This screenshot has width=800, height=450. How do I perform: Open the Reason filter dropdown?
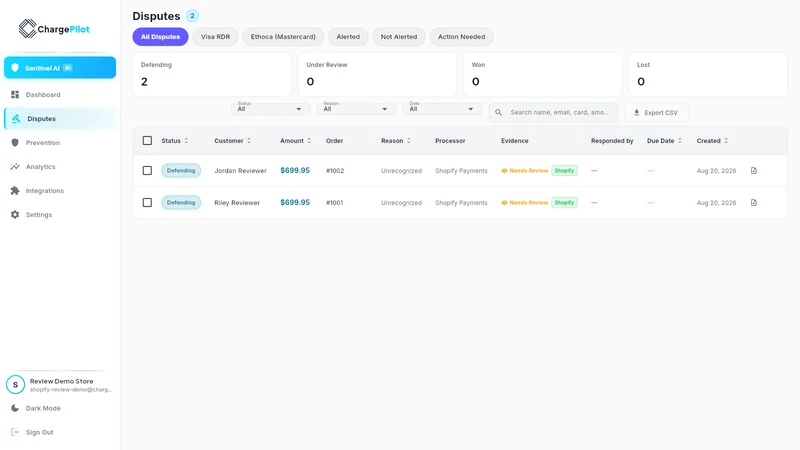point(356,108)
